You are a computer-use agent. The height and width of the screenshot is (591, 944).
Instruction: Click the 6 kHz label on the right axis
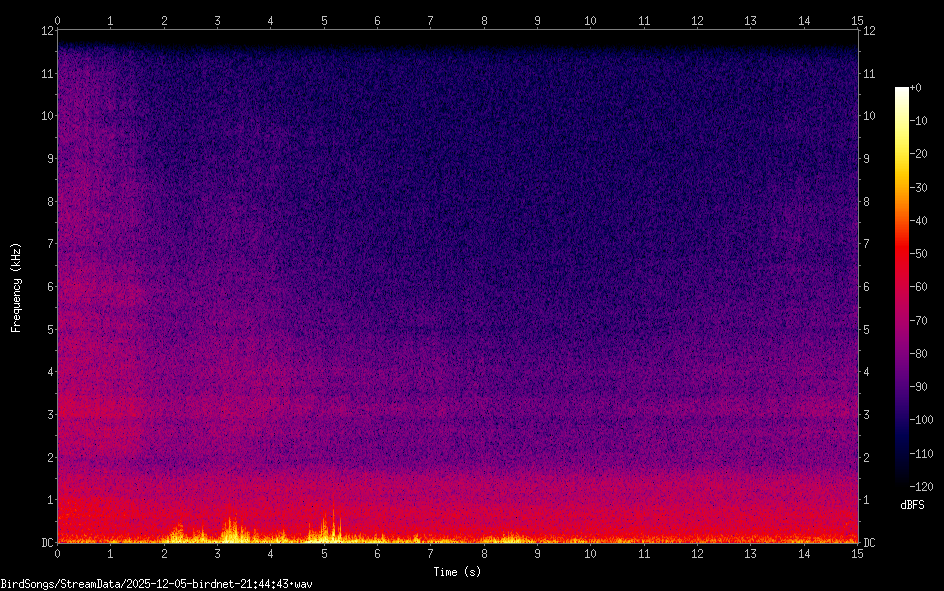coord(868,287)
